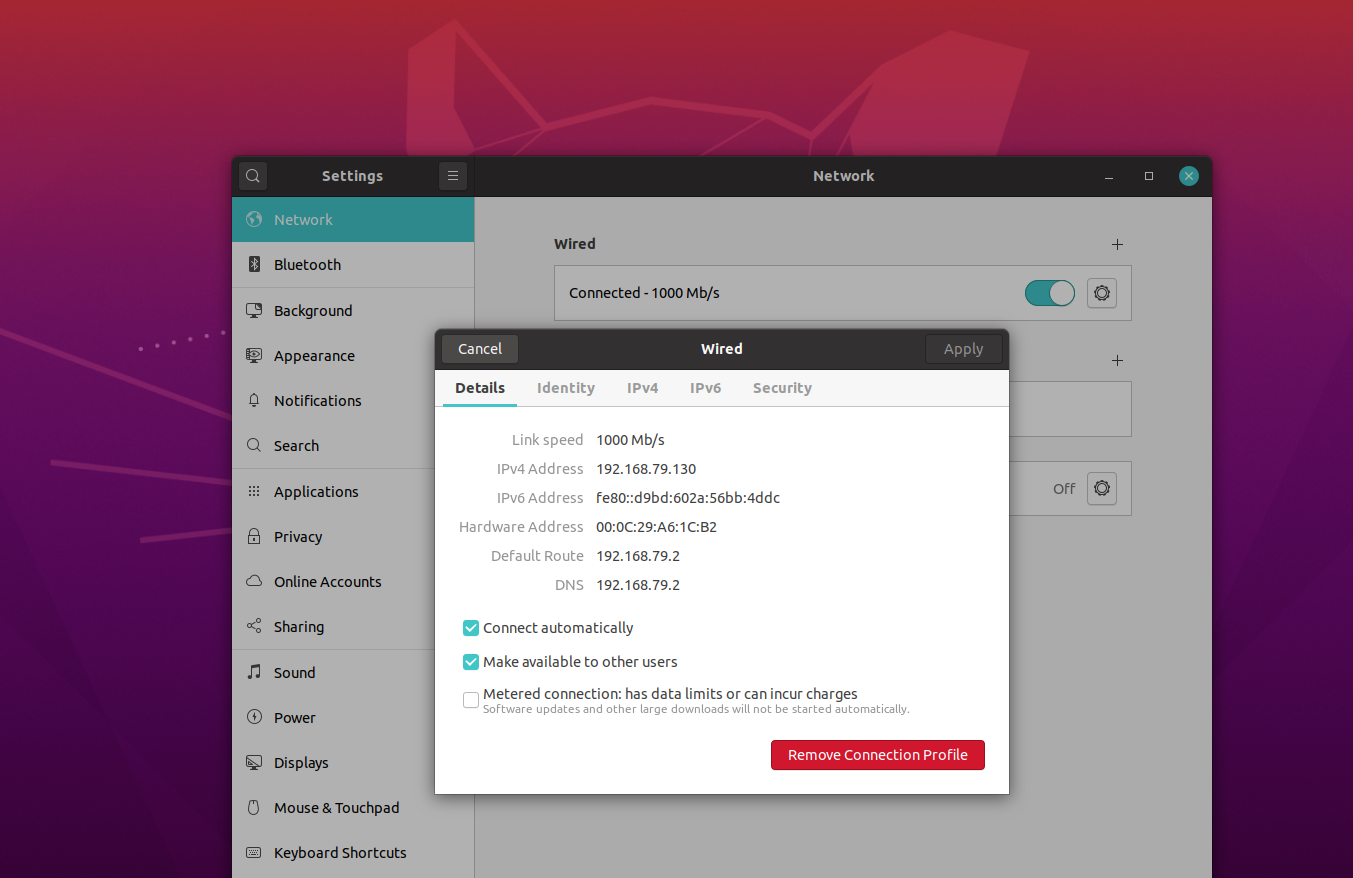Screen dimensions: 1353x878
Task: Switch to the Security tab
Action: (782, 388)
